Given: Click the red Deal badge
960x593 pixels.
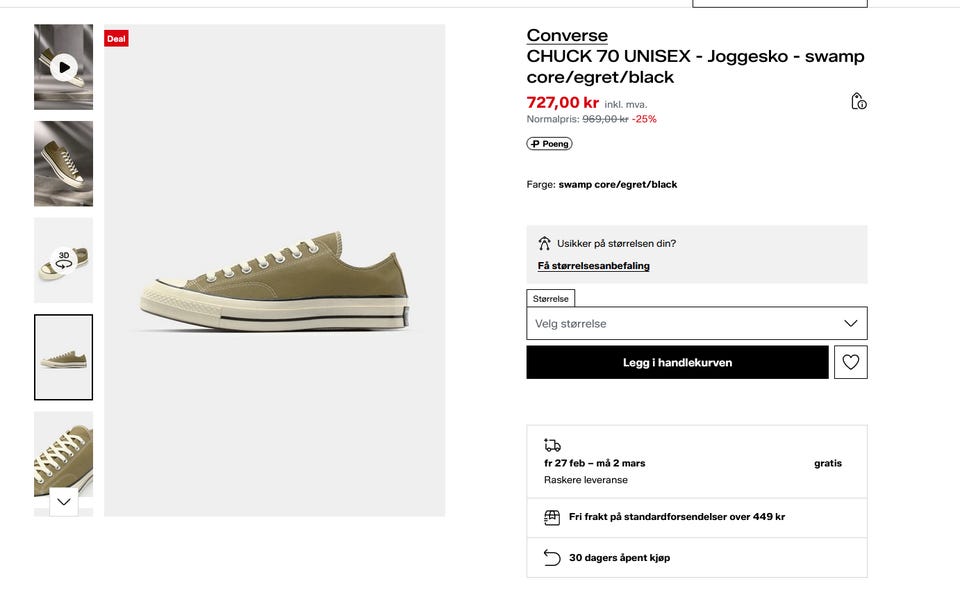Looking at the screenshot, I should tap(116, 39).
